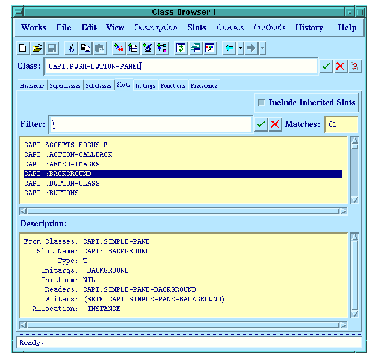Open the Works menu
The image size is (379, 360).
pyautogui.click(x=34, y=27)
